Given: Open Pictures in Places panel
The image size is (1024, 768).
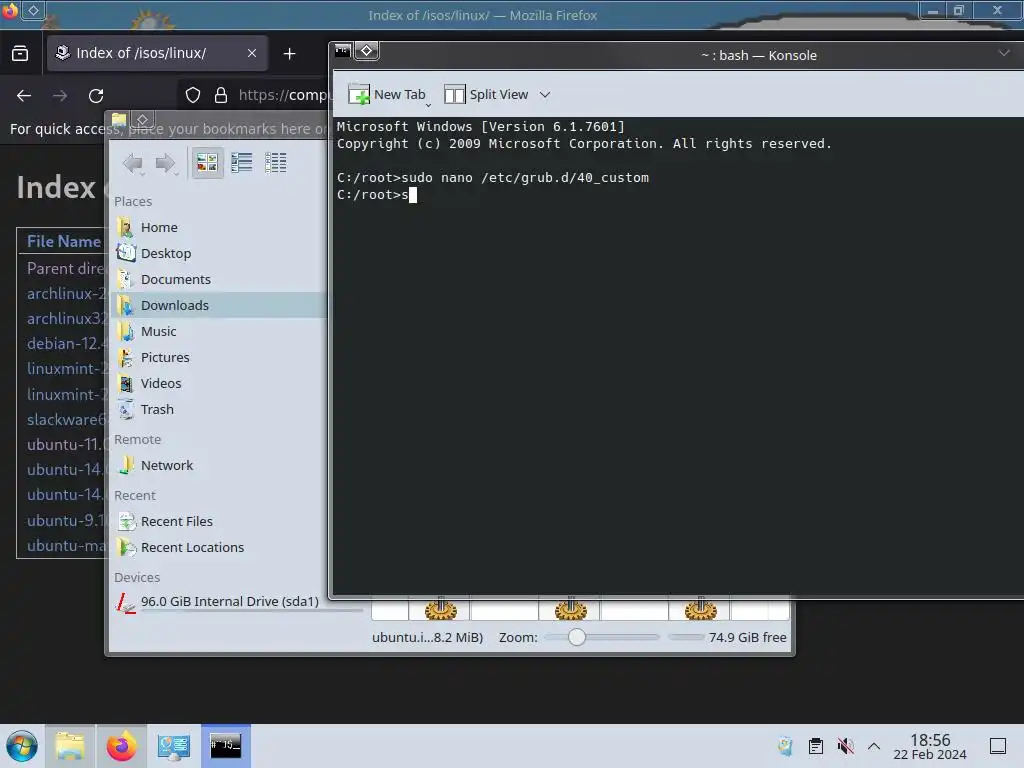Looking at the screenshot, I should pyautogui.click(x=219, y=357).
